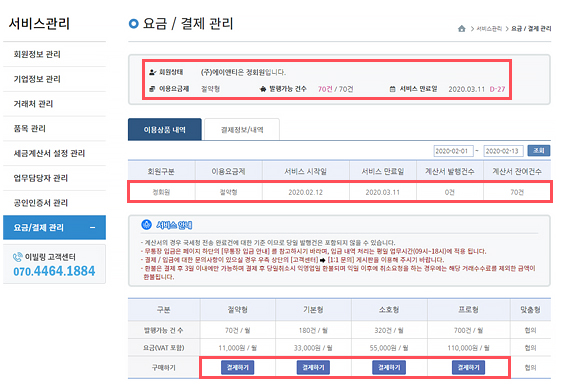The height and width of the screenshot is (390, 563).
Task: Click end date field 2020-02-13
Action: click(503, 151)
